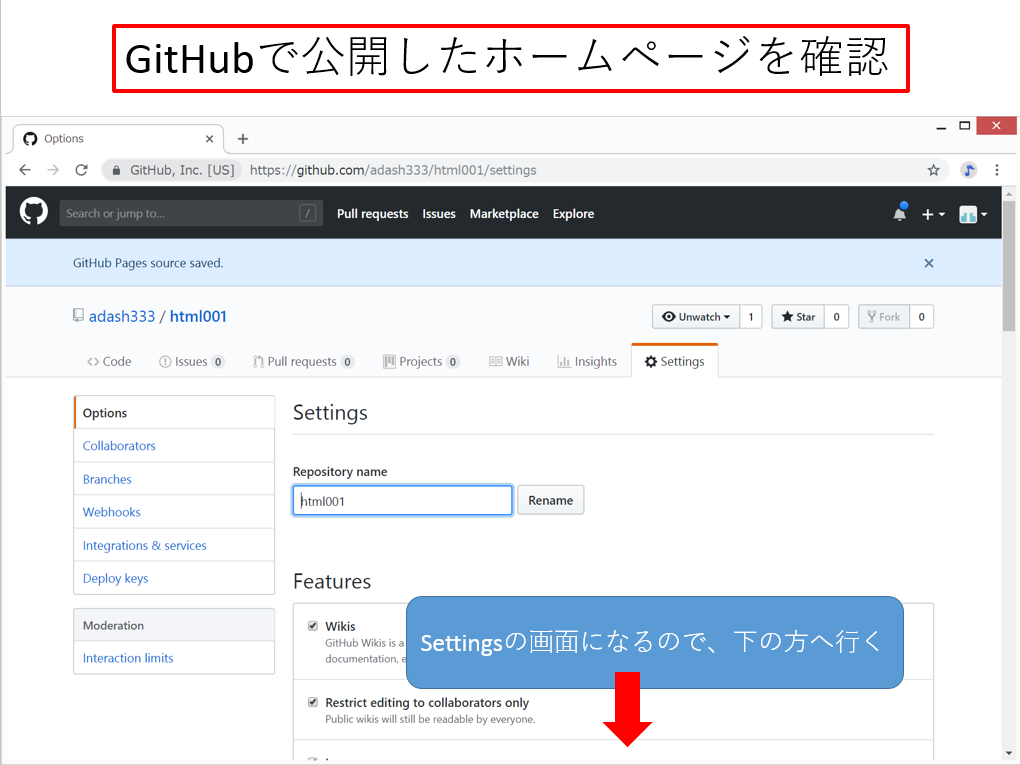Viewport: 1020px width, 765px height.
Task: Dismiss the GitHub Pages saved banner
Action: pyautogui.click(x=929, y=263)
